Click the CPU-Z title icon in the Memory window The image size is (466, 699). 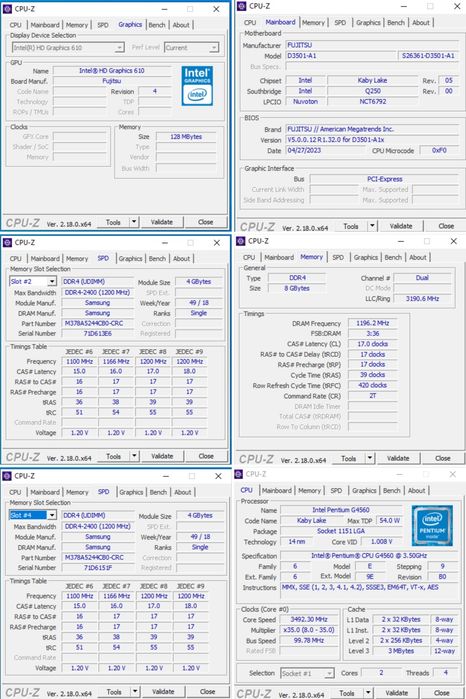point(241,241)
